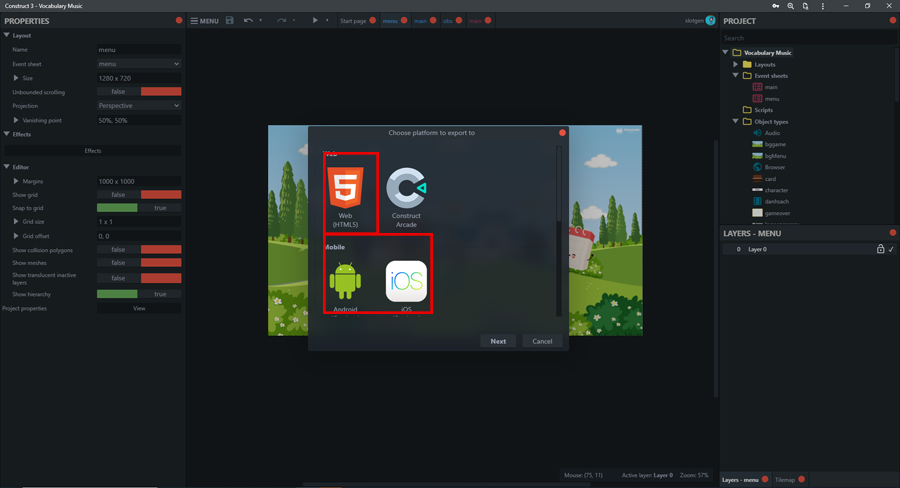Close the Start page tab
The height and width of the screenshot is (488, 900).
373,20
